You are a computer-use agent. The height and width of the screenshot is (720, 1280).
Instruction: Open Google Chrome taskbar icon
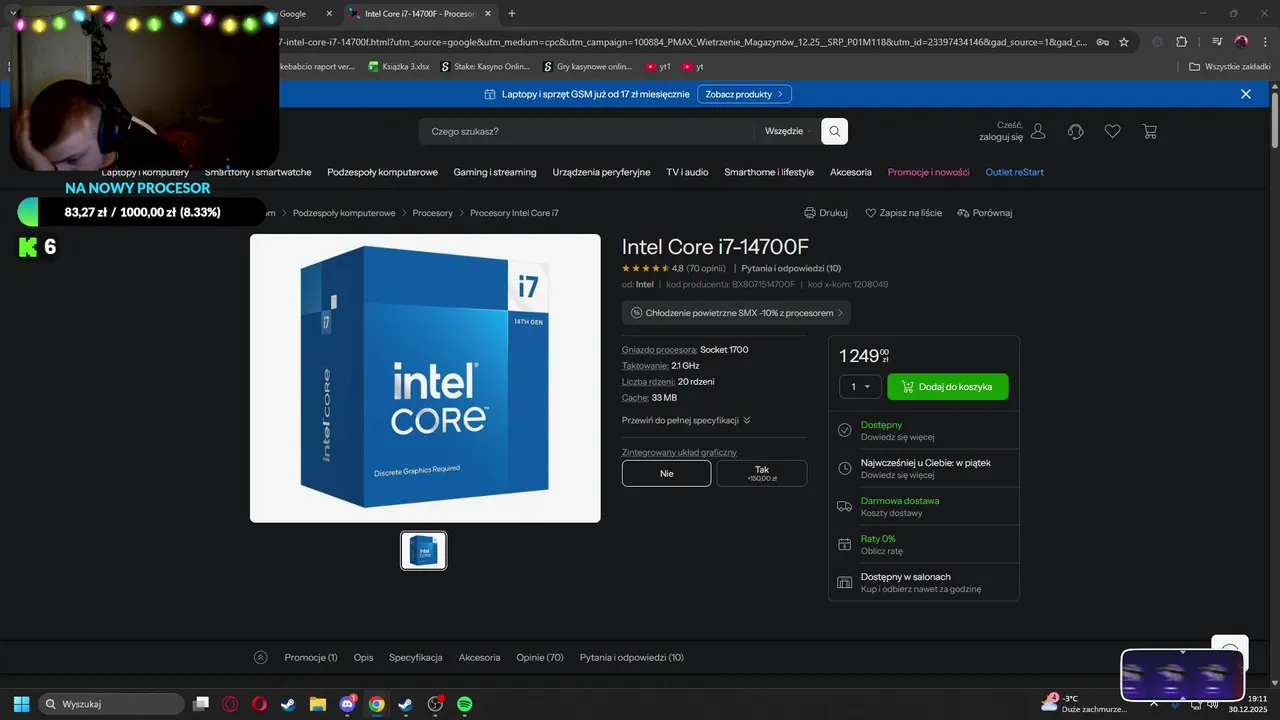pyautogui.click(x=376, y=704)
